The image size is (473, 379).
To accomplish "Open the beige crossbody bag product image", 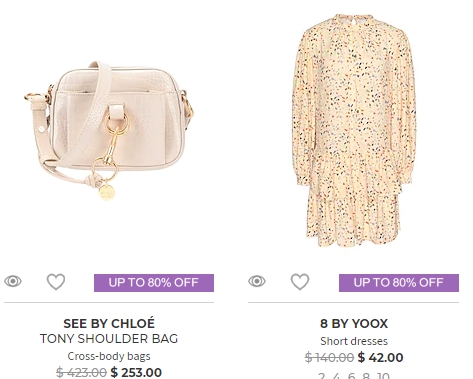I will [109, 131].
